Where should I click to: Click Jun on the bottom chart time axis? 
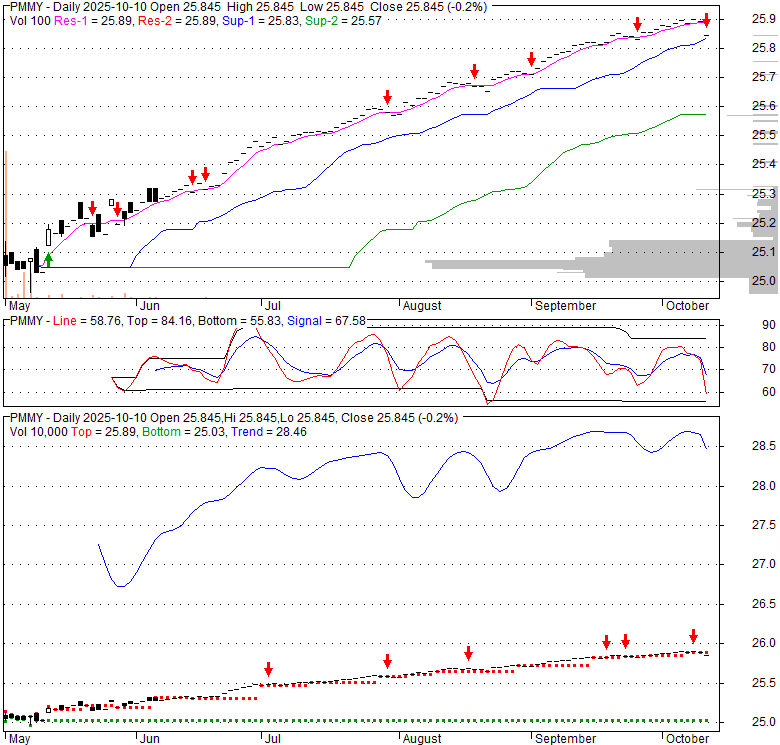[x=149, y=739]
